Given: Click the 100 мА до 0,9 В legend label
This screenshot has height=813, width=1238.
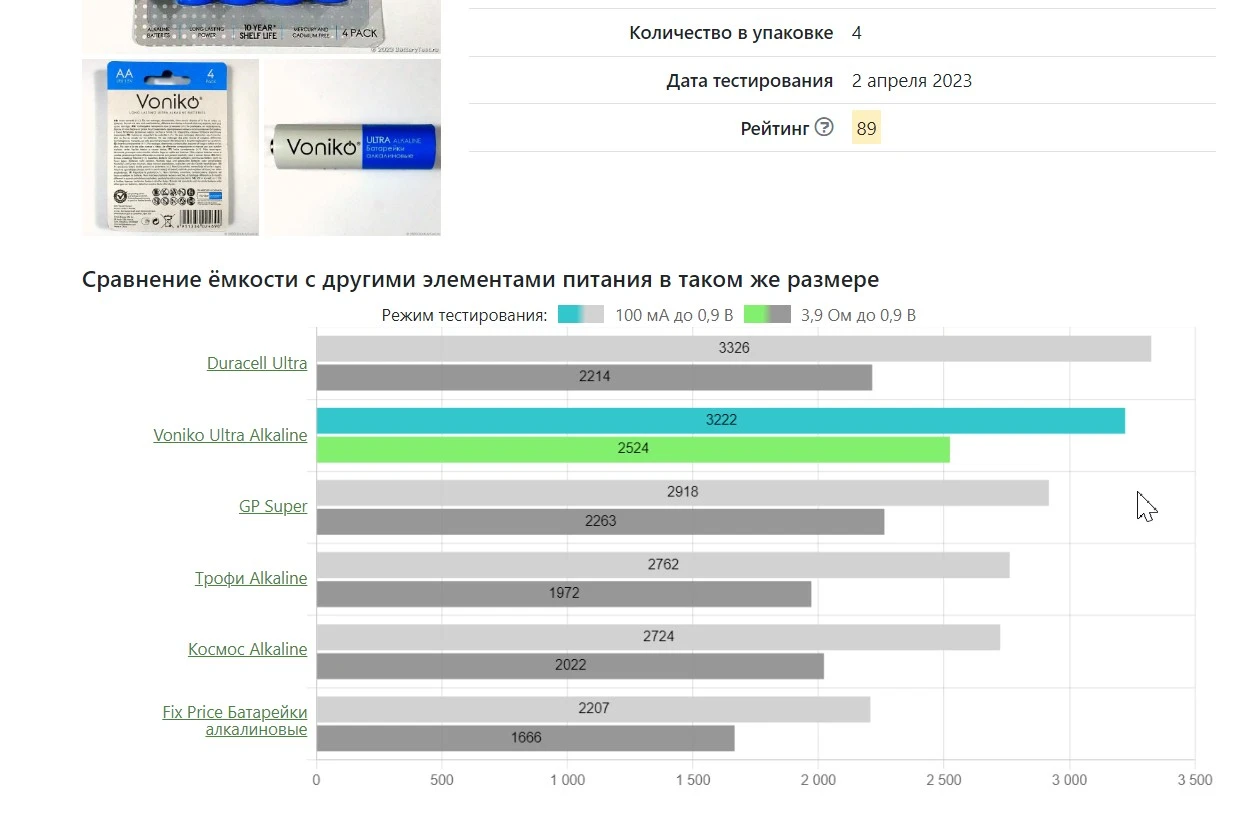Looking at the screenshot, I should tap(674, 315).
